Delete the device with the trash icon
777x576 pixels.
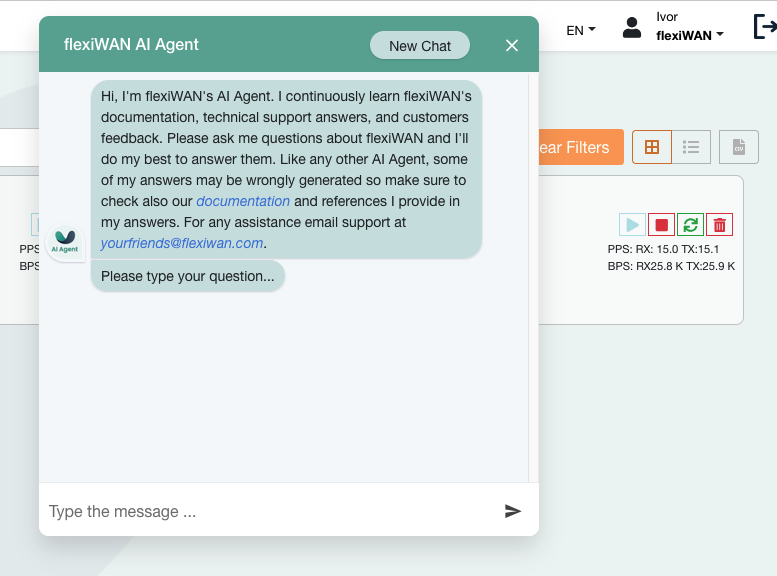click(720, 225)
